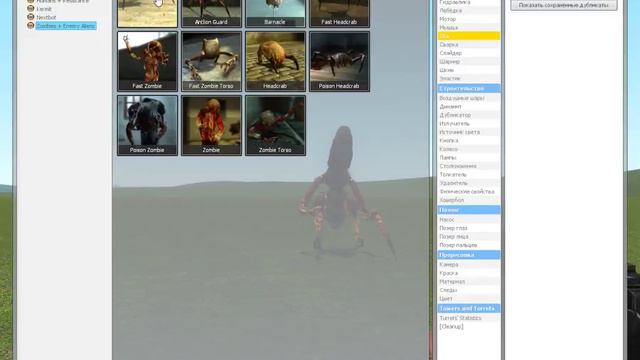
Task: Select the Воздушные шары tool
Action: [x=469, y=98]
